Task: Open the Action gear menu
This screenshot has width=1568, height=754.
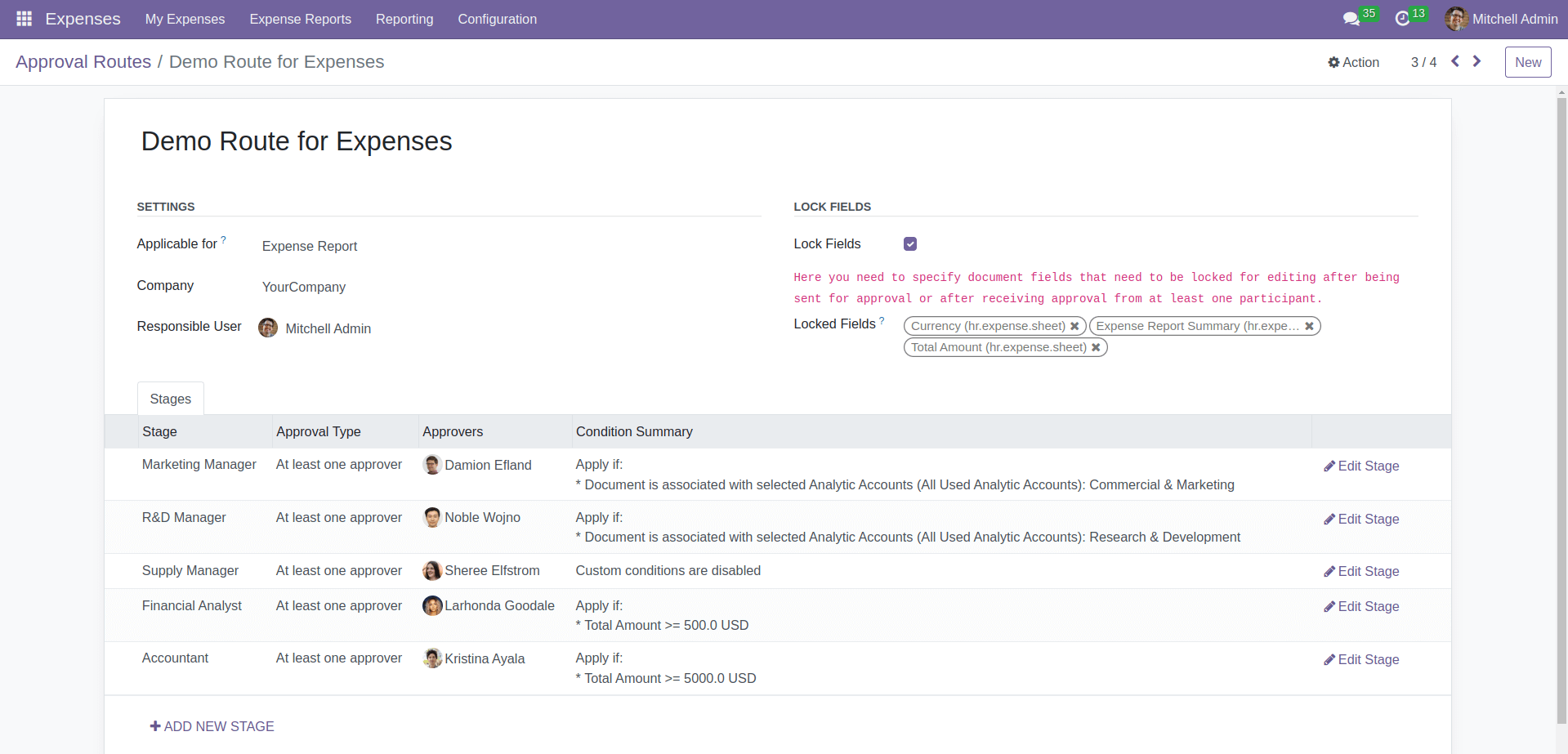Action: [x=1352, y=61]
